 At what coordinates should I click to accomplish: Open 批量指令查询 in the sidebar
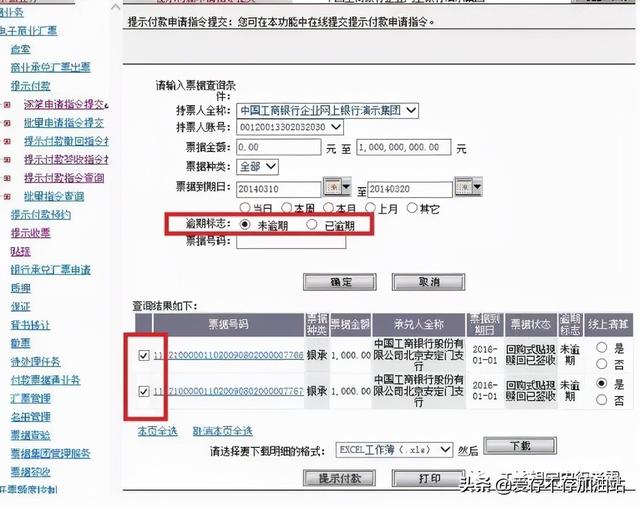coord(54,197)
